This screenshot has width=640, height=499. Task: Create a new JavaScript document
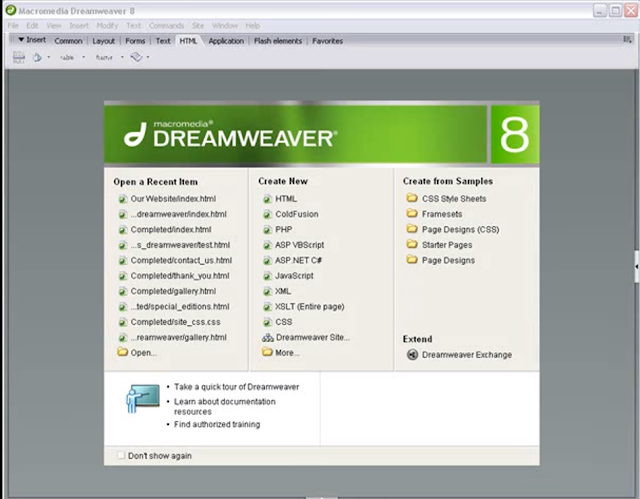point(294,276)
